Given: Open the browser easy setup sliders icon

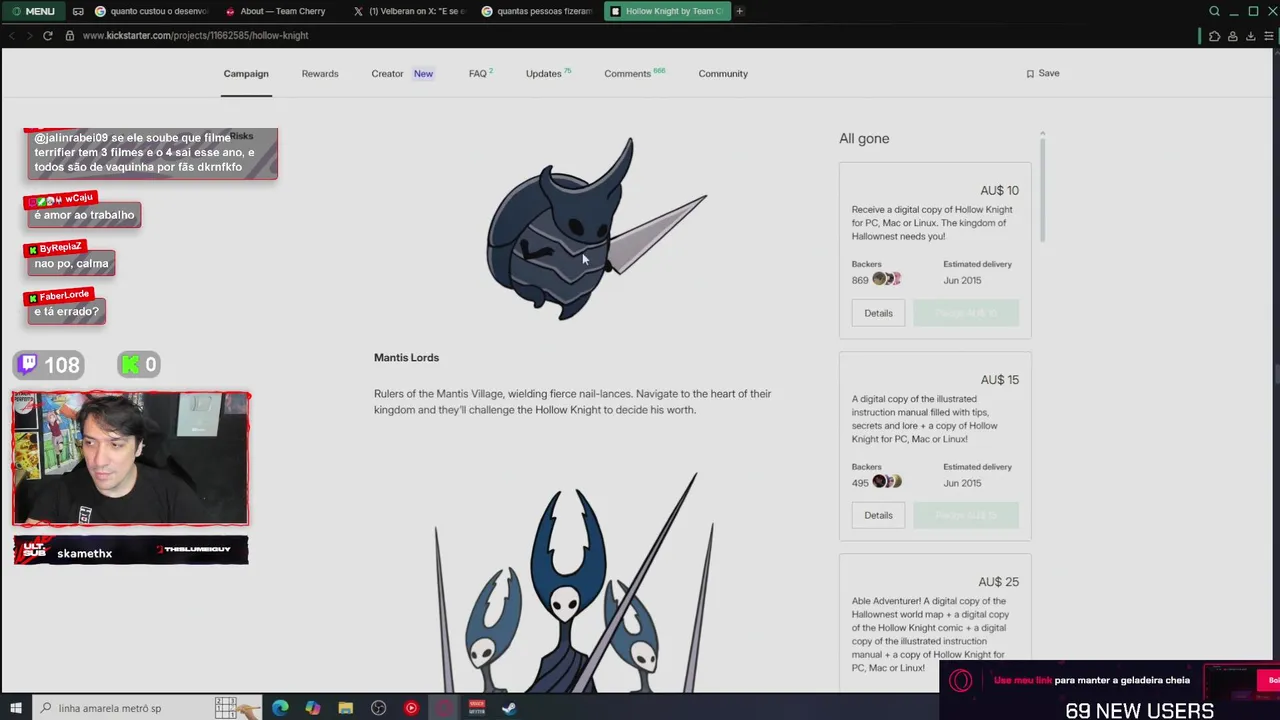Looking at the screenshot, I should pos(1269,36).
